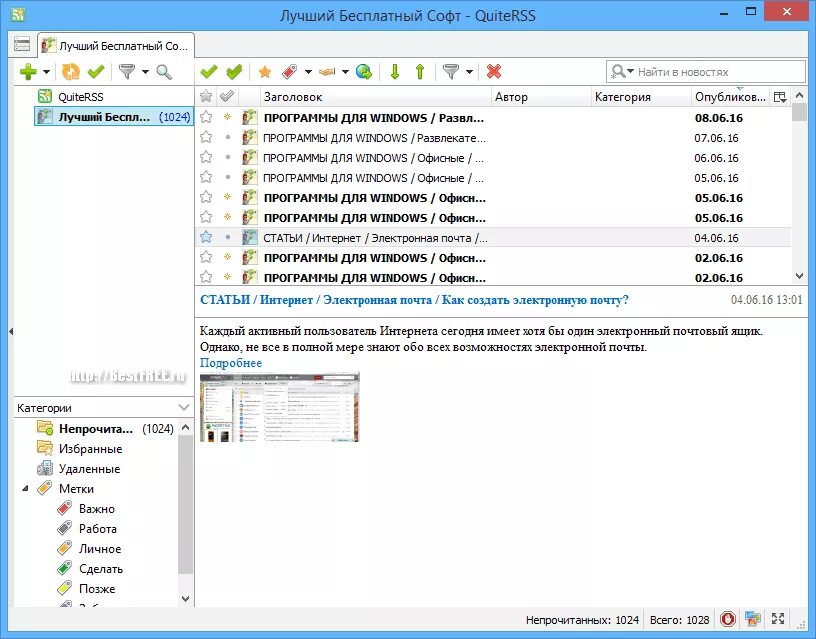This screenshot has height=639, width=816.
Task: Toggle read state of 07.06.16 news
Action: pyautogui.click(x=227, y=137)
